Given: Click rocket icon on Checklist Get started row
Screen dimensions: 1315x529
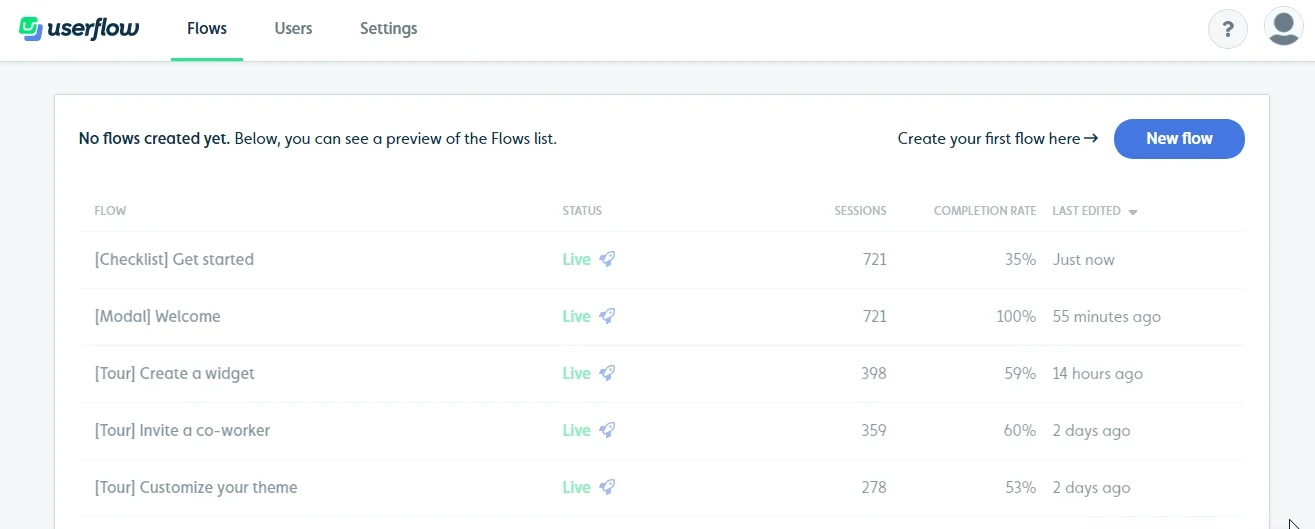Looking at the screenshot, I should point(607,259).
